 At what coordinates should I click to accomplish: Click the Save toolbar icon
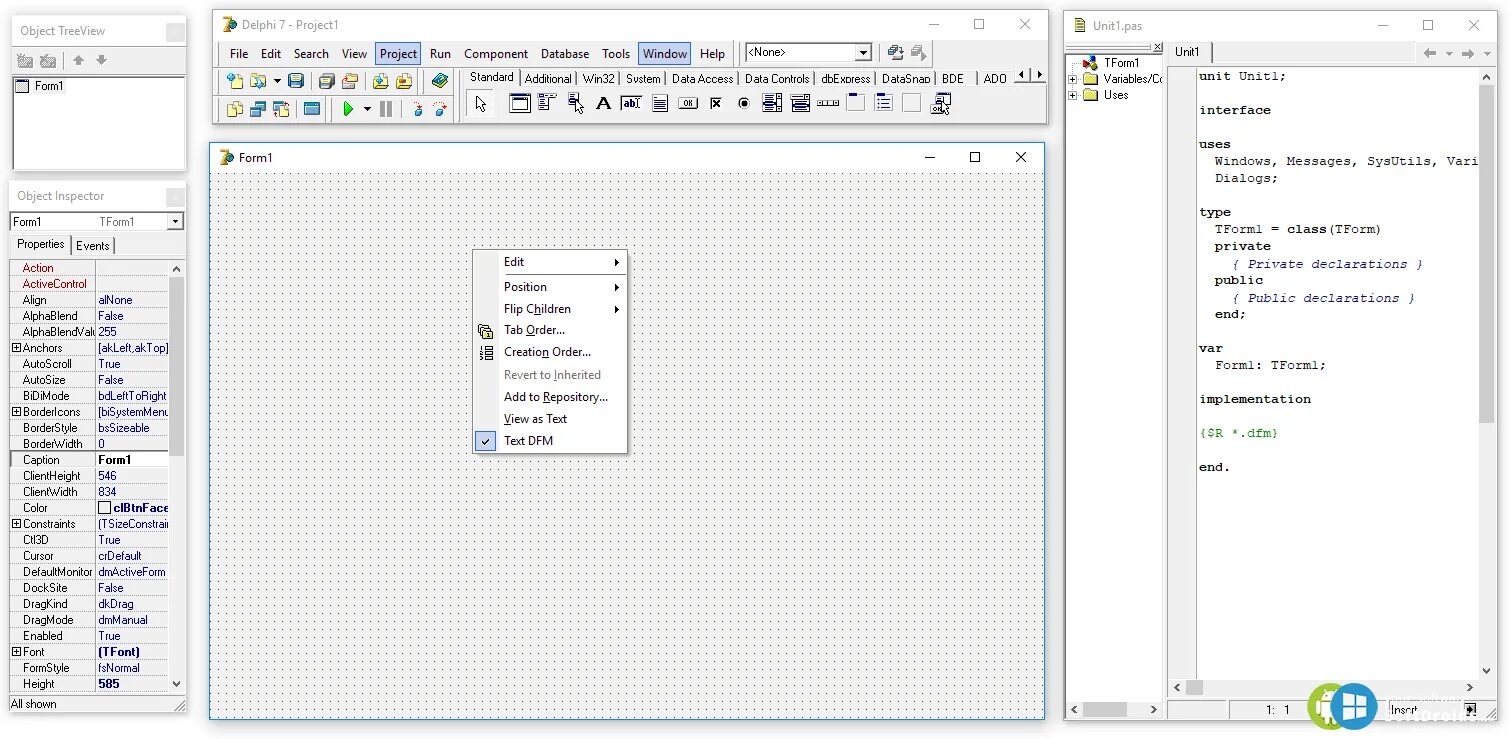[295, 81]
